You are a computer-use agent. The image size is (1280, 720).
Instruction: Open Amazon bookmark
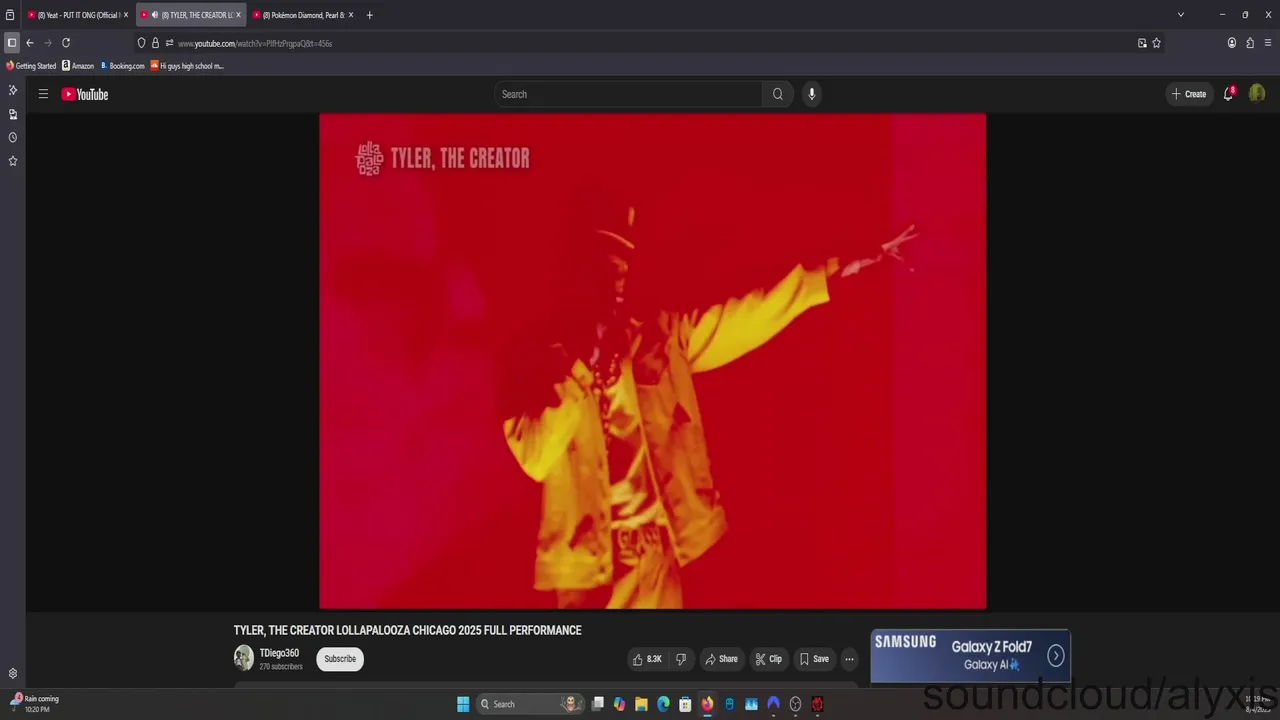[78, 66]
